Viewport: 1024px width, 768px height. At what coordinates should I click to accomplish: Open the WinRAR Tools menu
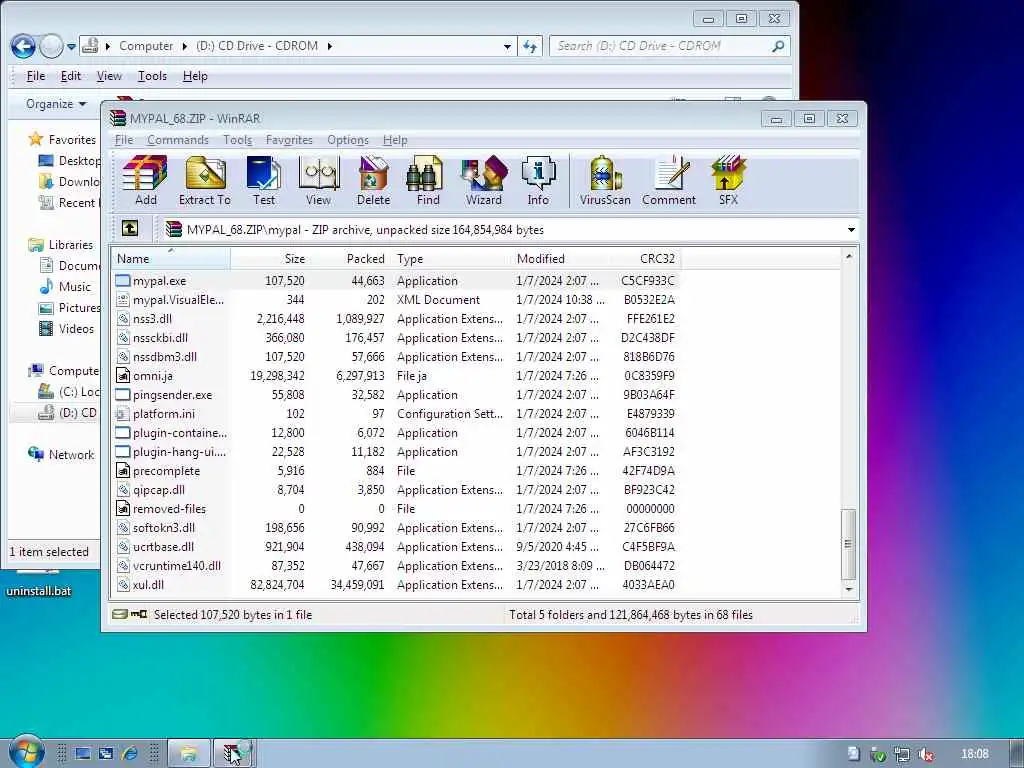click(x=237, y=140)
